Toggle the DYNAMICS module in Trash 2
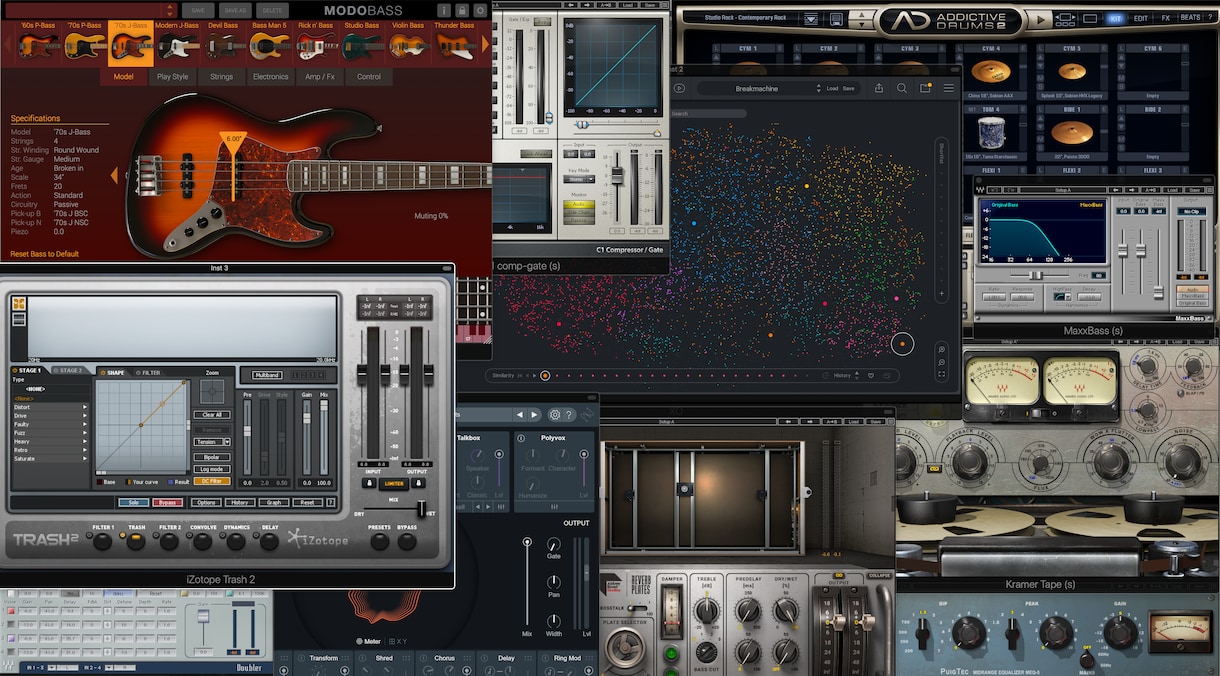 [x=224, y=536]
